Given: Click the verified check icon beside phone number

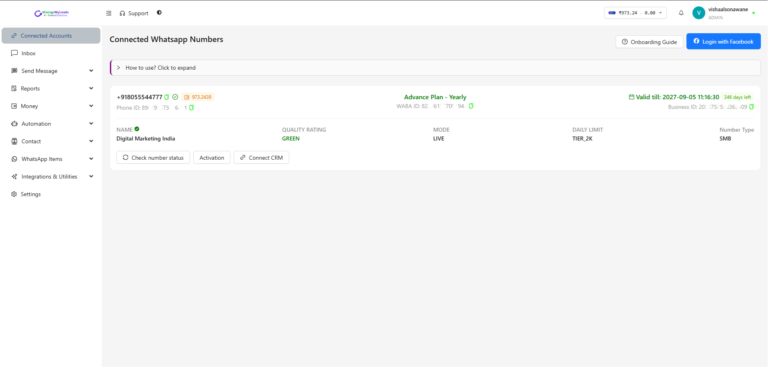Looking at the screenshot, I should [x=175, y=97].
